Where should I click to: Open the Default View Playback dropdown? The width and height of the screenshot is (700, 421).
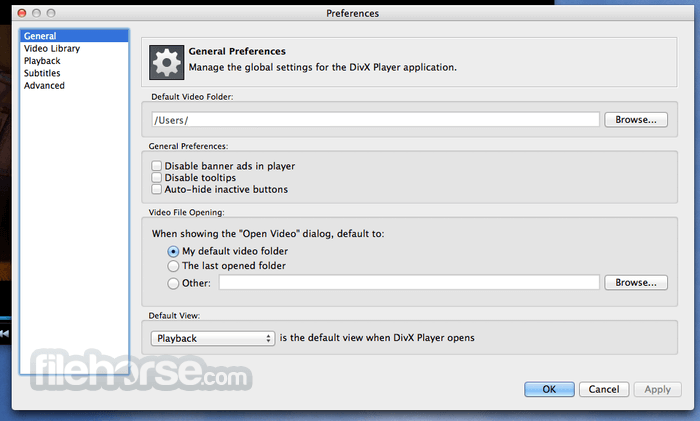pyautogui.click(x=212, y=338)
